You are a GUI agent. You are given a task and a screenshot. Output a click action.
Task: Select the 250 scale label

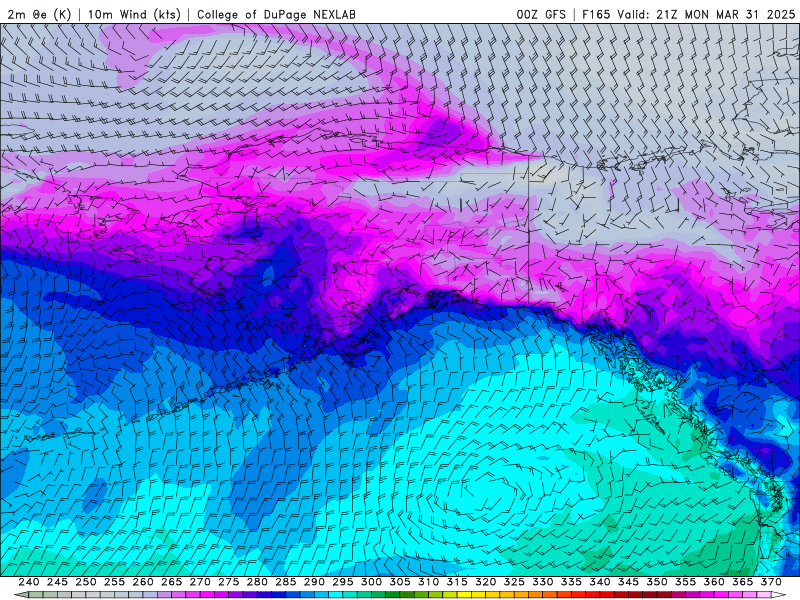coord(86,582)
